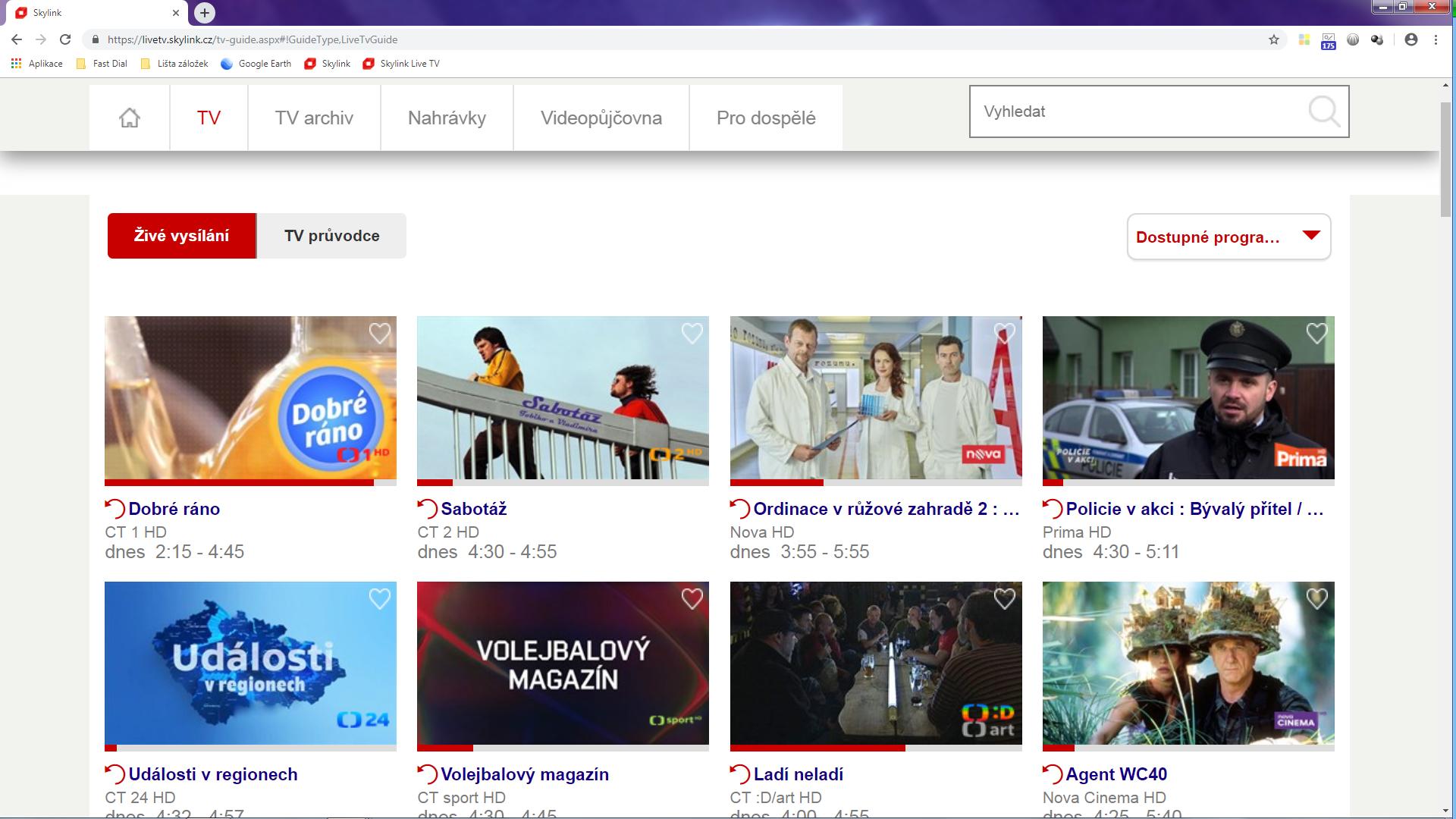
Task: Open Google Earth bookmark
Action: click(x=256, y=64)
